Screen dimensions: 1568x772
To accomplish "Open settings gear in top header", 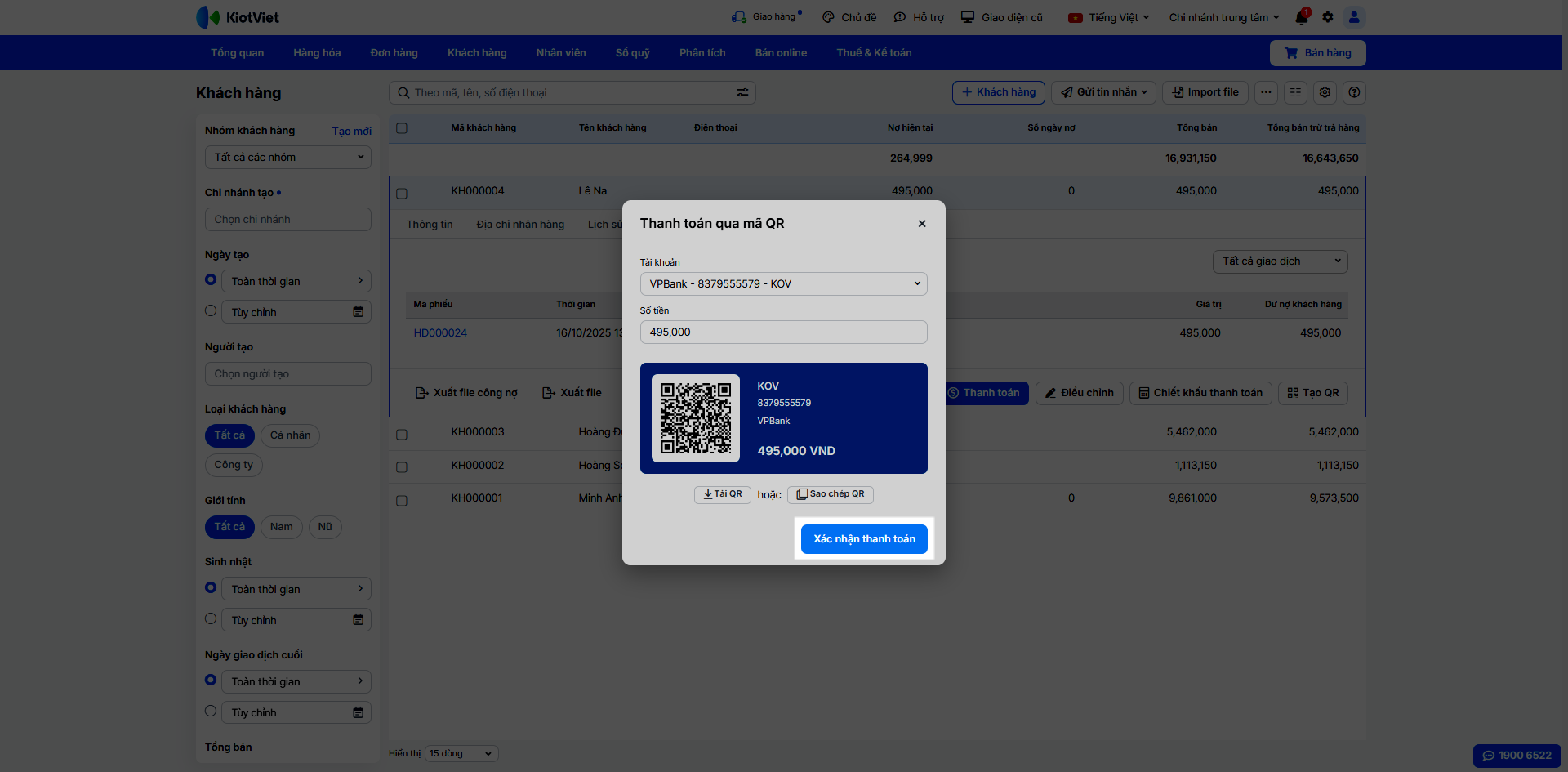I will tap(1328, 17).
